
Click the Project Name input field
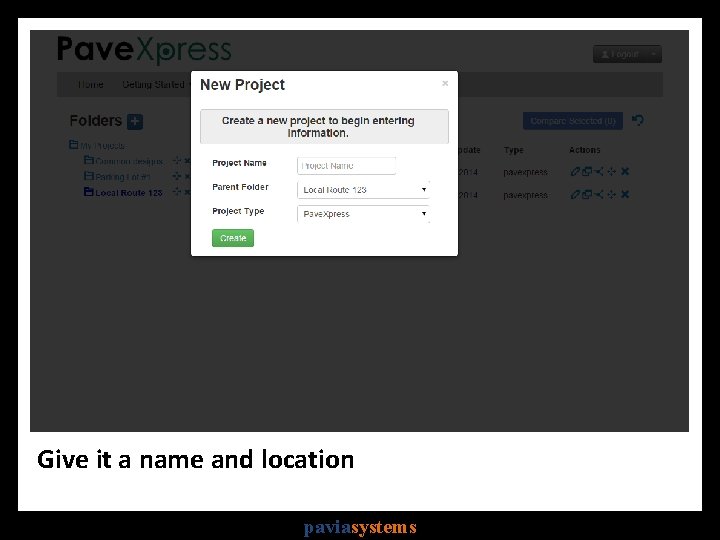346,166
